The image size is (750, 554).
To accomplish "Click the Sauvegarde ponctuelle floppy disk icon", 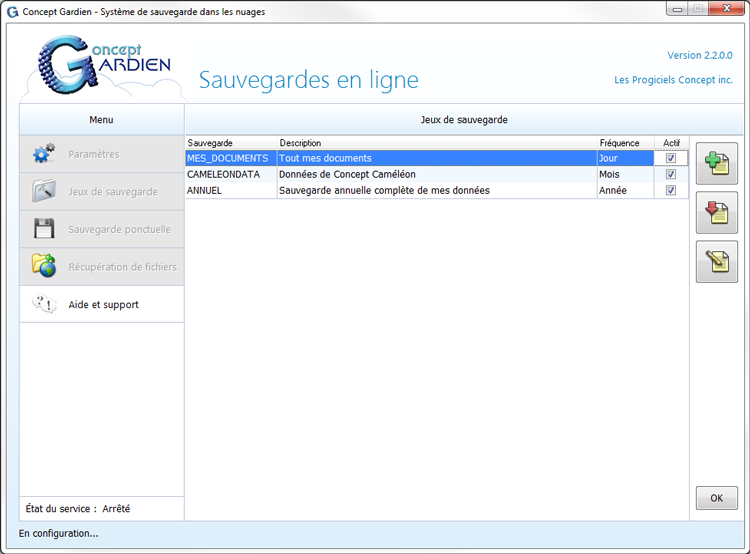I will point(44,229).
